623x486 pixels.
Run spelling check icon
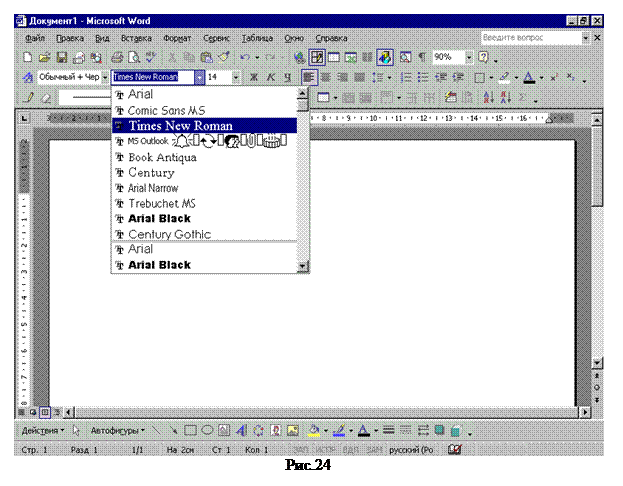(151, 58)
